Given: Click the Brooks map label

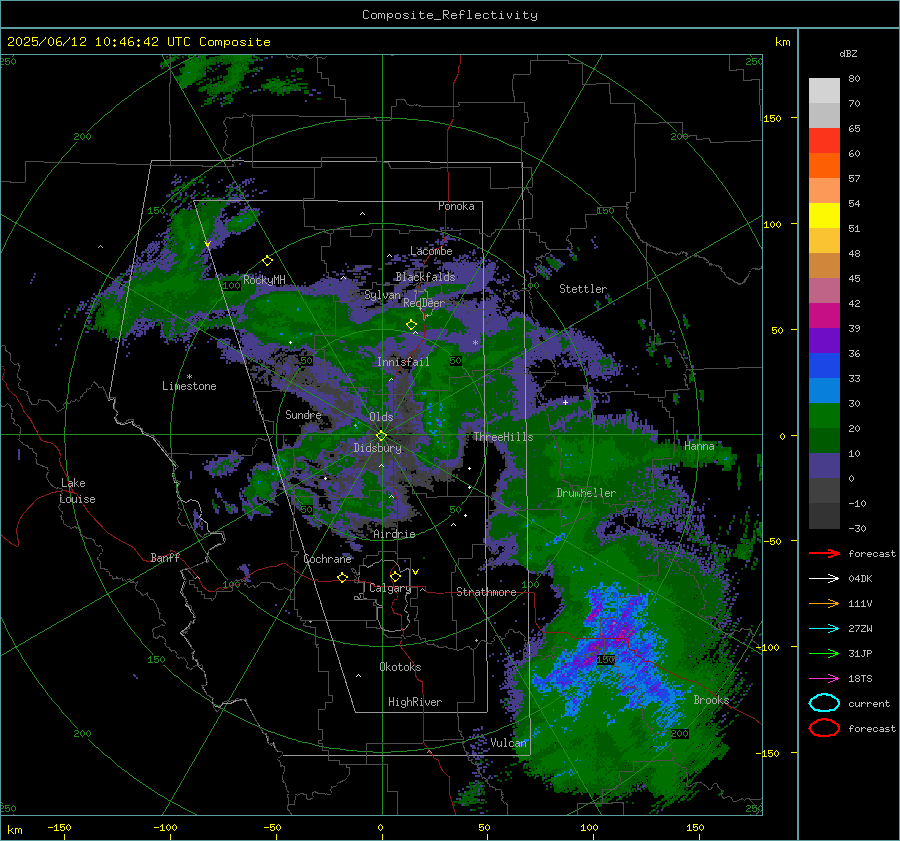Looking at the screenshot, I should click(x=711, y=700).
